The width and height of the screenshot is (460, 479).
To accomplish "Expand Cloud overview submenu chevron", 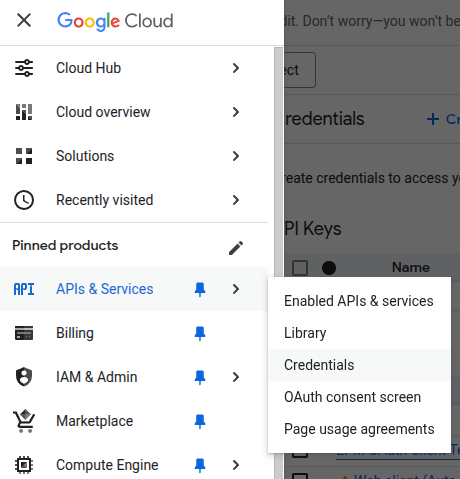I will pyautogui.click(x=236, y=112).
